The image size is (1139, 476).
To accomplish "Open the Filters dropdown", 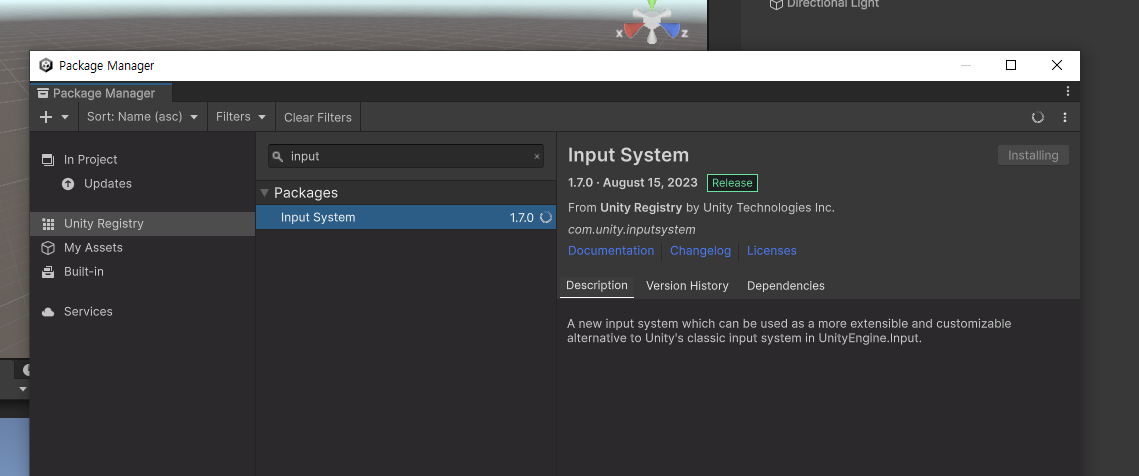I will 241,117.
